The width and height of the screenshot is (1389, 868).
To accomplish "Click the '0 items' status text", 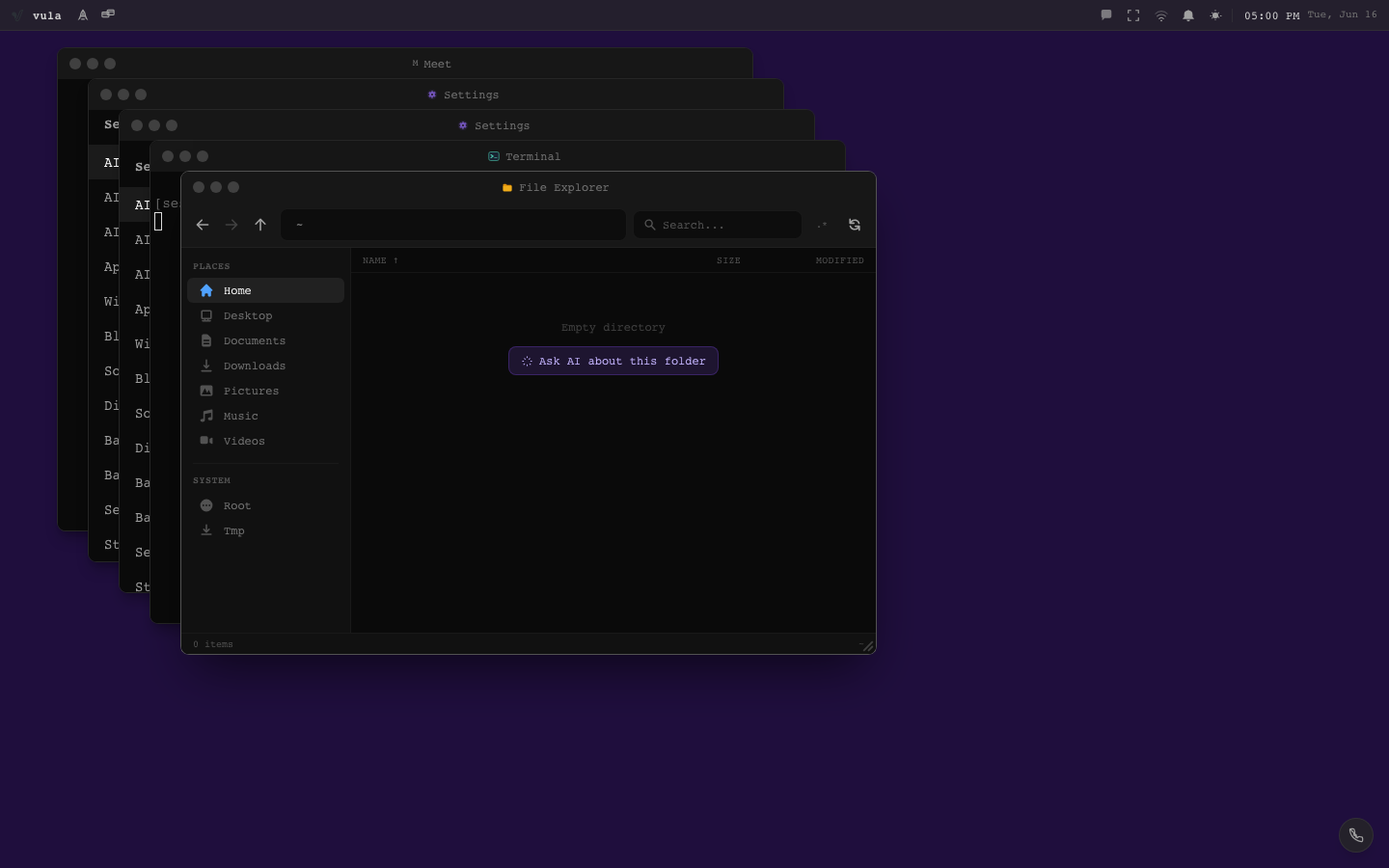I will coord(212,644).
